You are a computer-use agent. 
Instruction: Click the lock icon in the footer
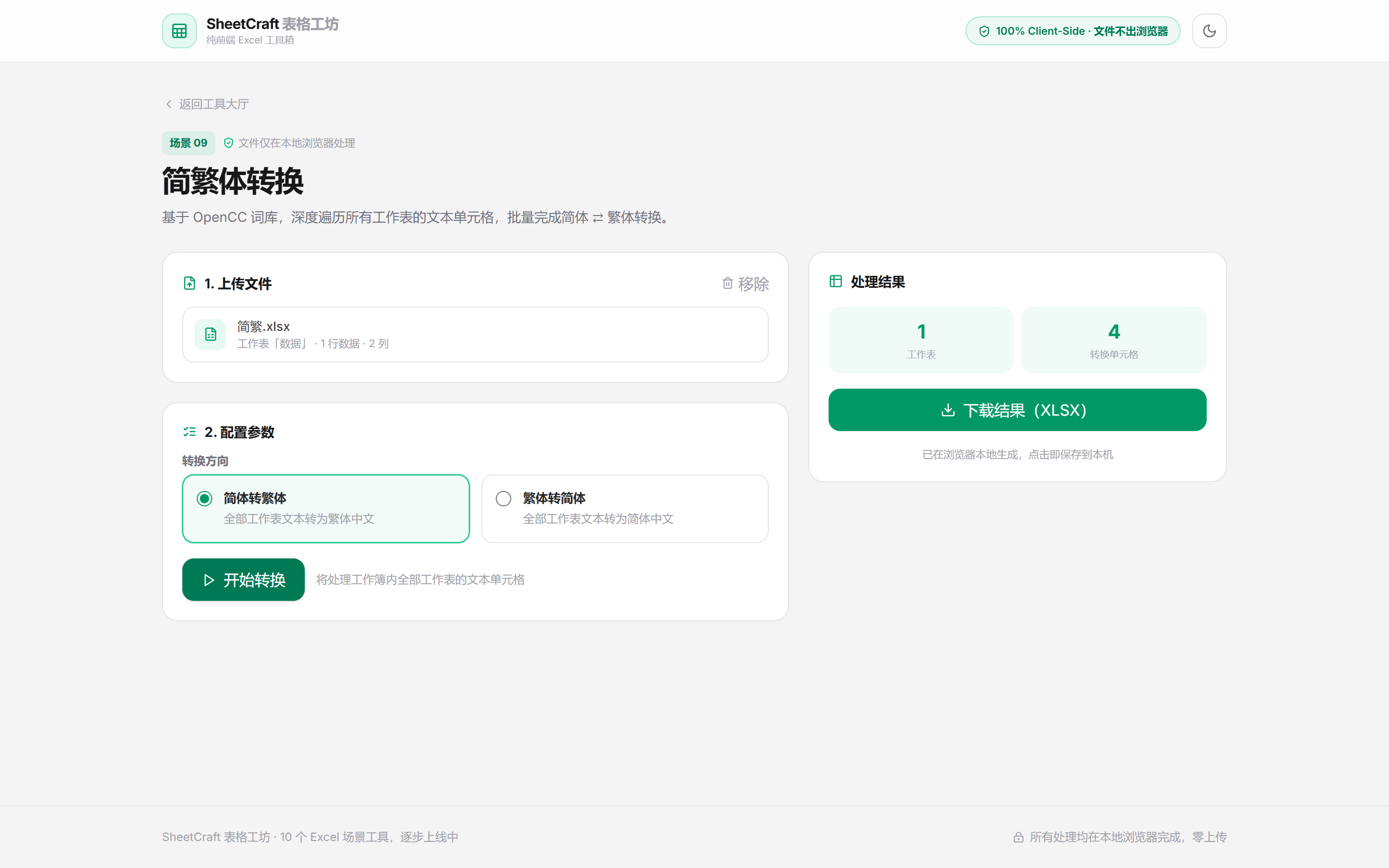(x=1018, y=837)
